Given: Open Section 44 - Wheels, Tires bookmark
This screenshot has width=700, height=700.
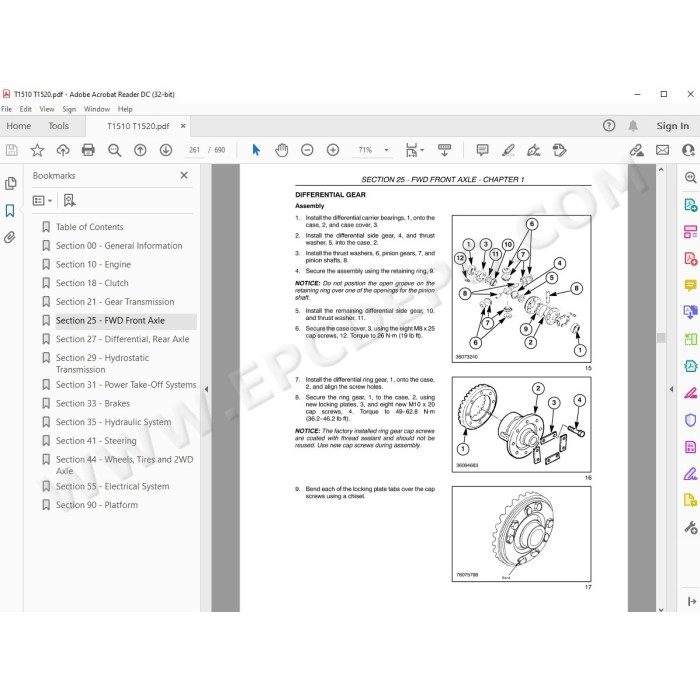Looking at the screenshot, I should click(124, 465).
